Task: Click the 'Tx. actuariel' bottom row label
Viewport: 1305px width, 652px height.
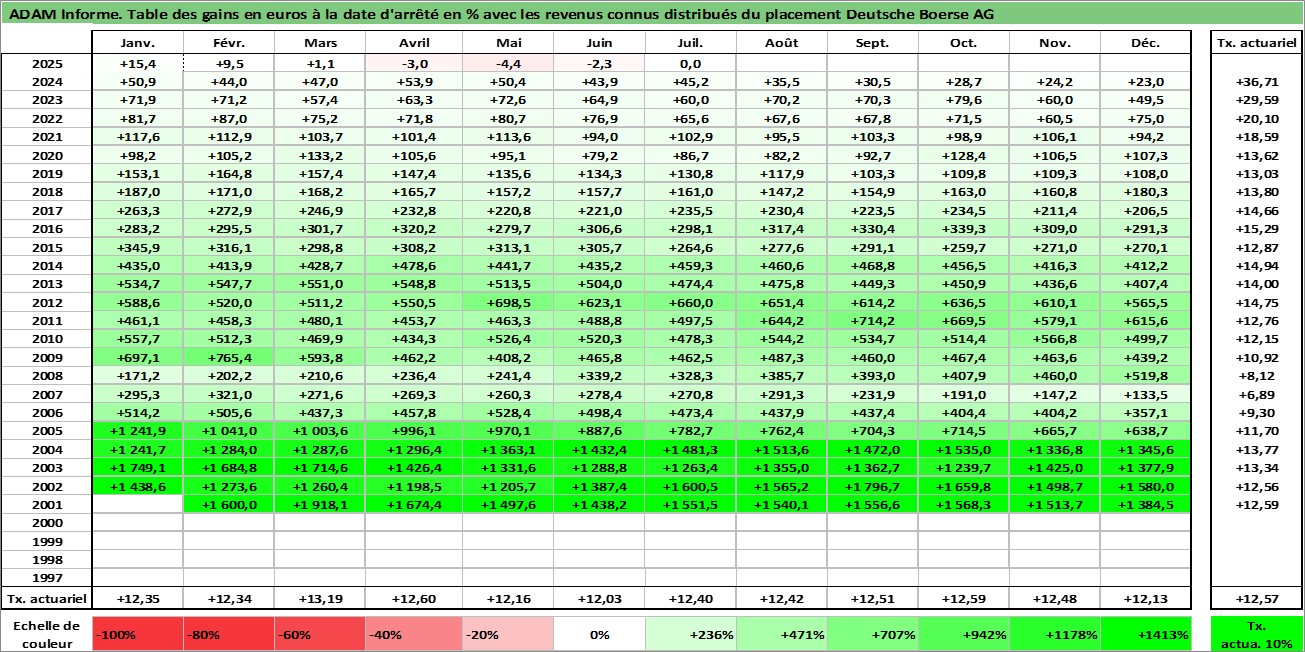Action: click(47, 599)
